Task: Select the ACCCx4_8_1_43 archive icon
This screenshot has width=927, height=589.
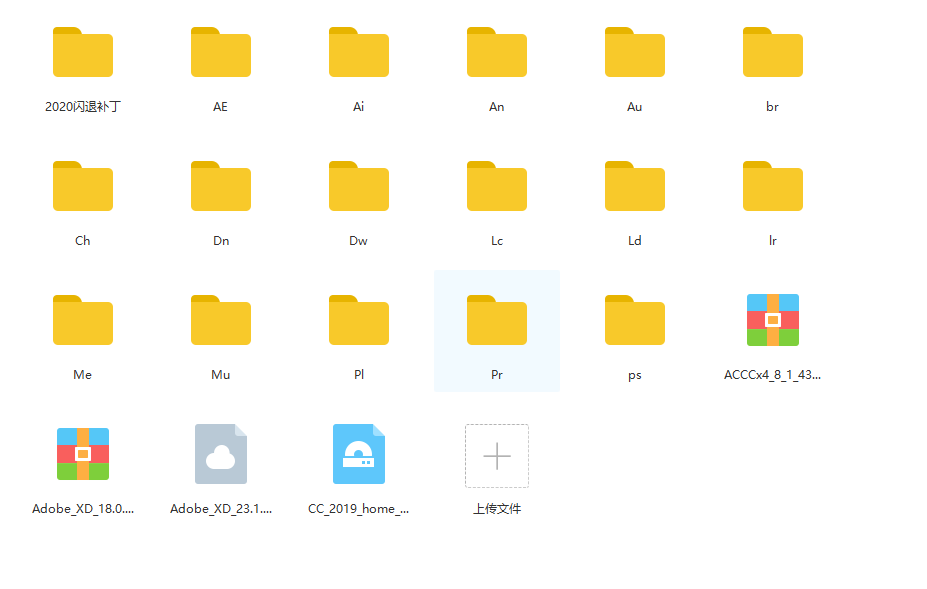Action: 773,320
